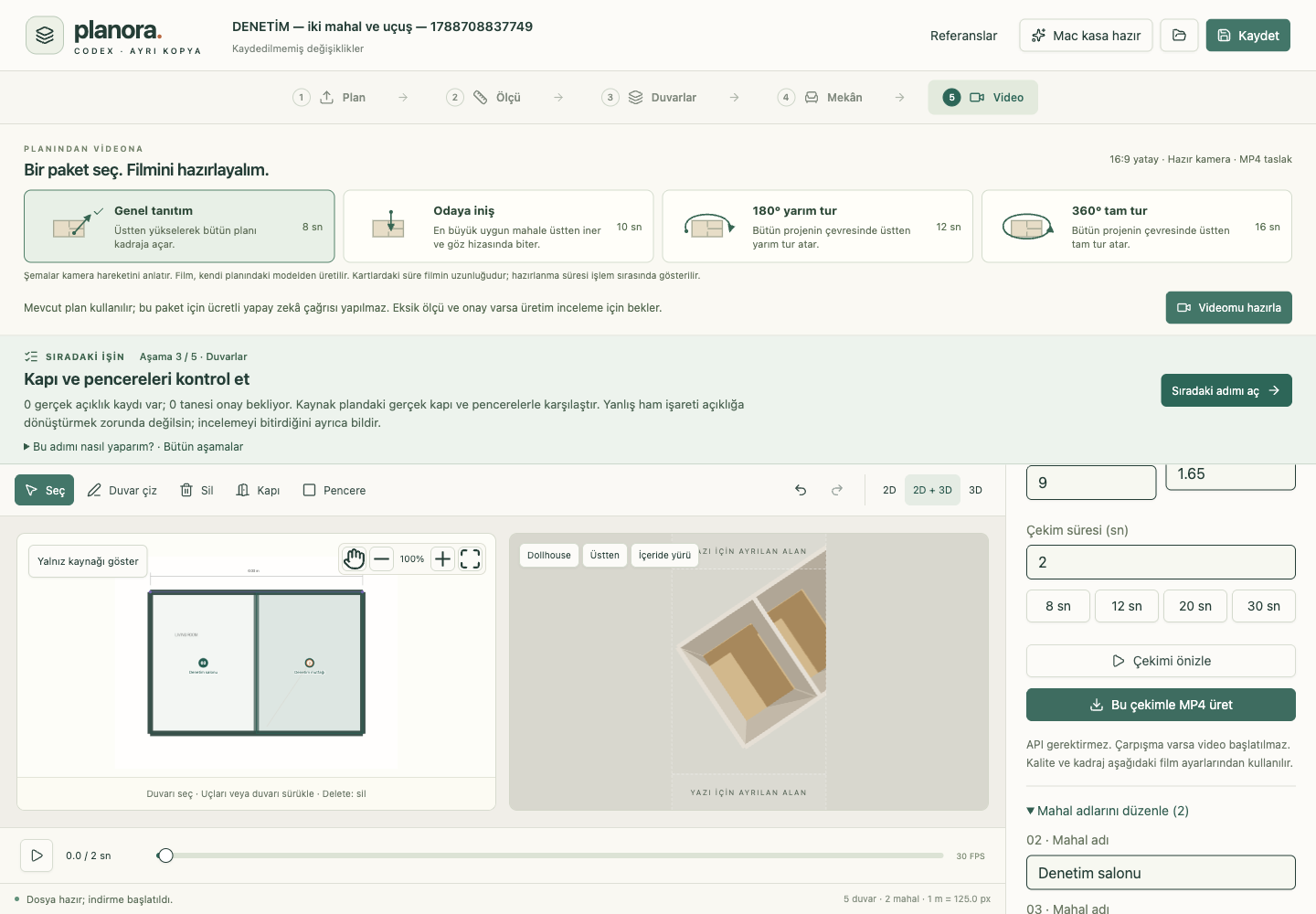This screenshot has width=1316, height=914.
Task: Select the Seç tool
Action: [x=45, y=490]
